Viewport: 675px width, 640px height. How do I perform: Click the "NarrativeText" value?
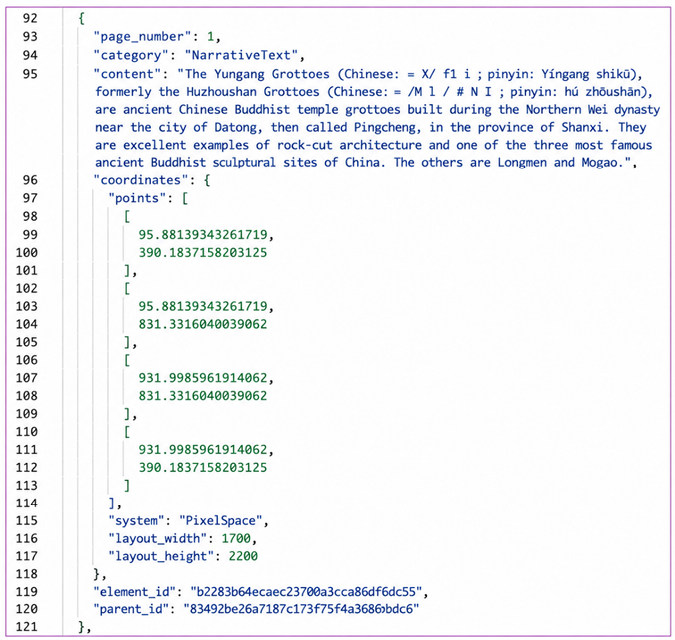coord(242,56)
